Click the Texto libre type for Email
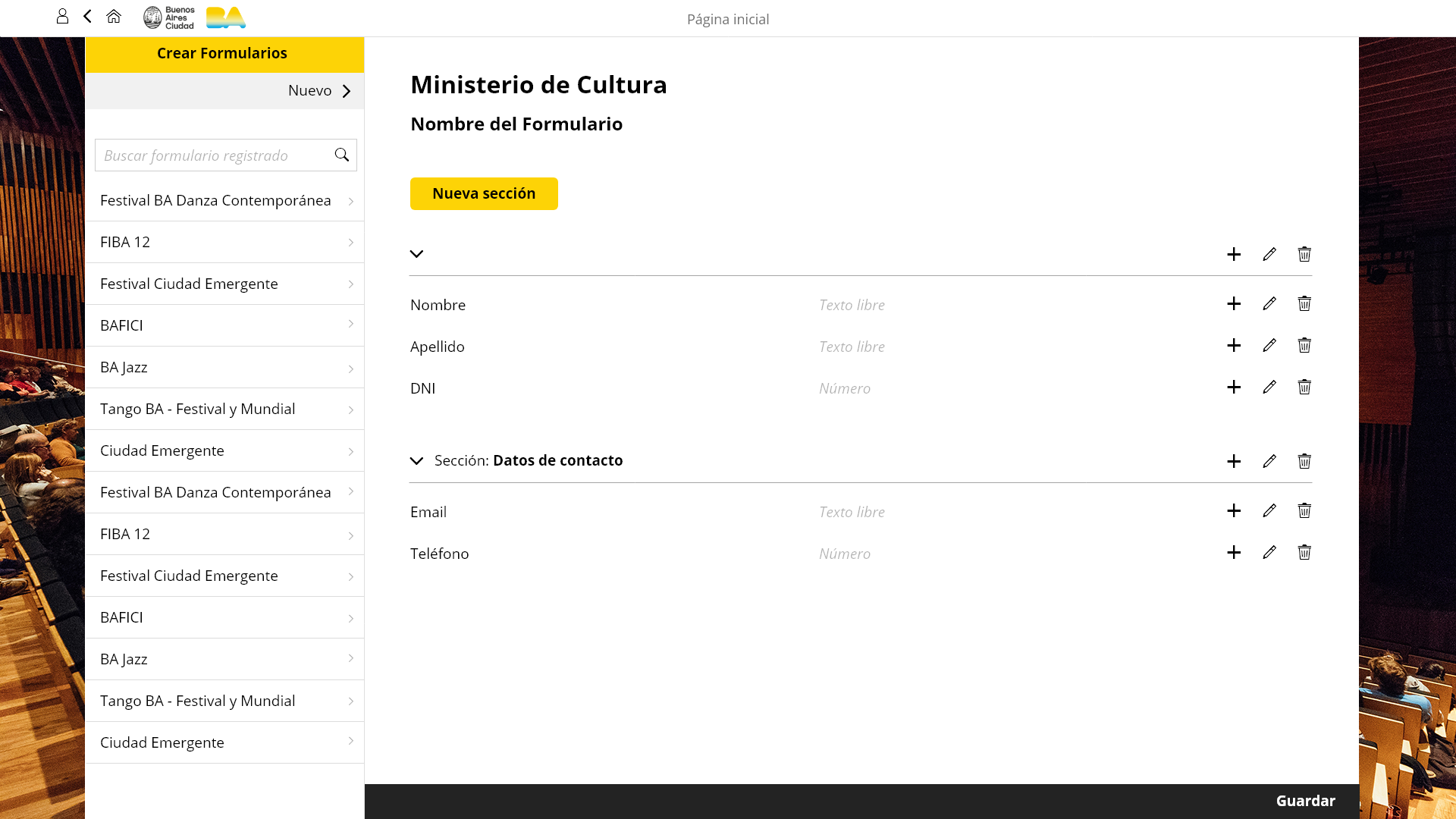 point(852,512)
